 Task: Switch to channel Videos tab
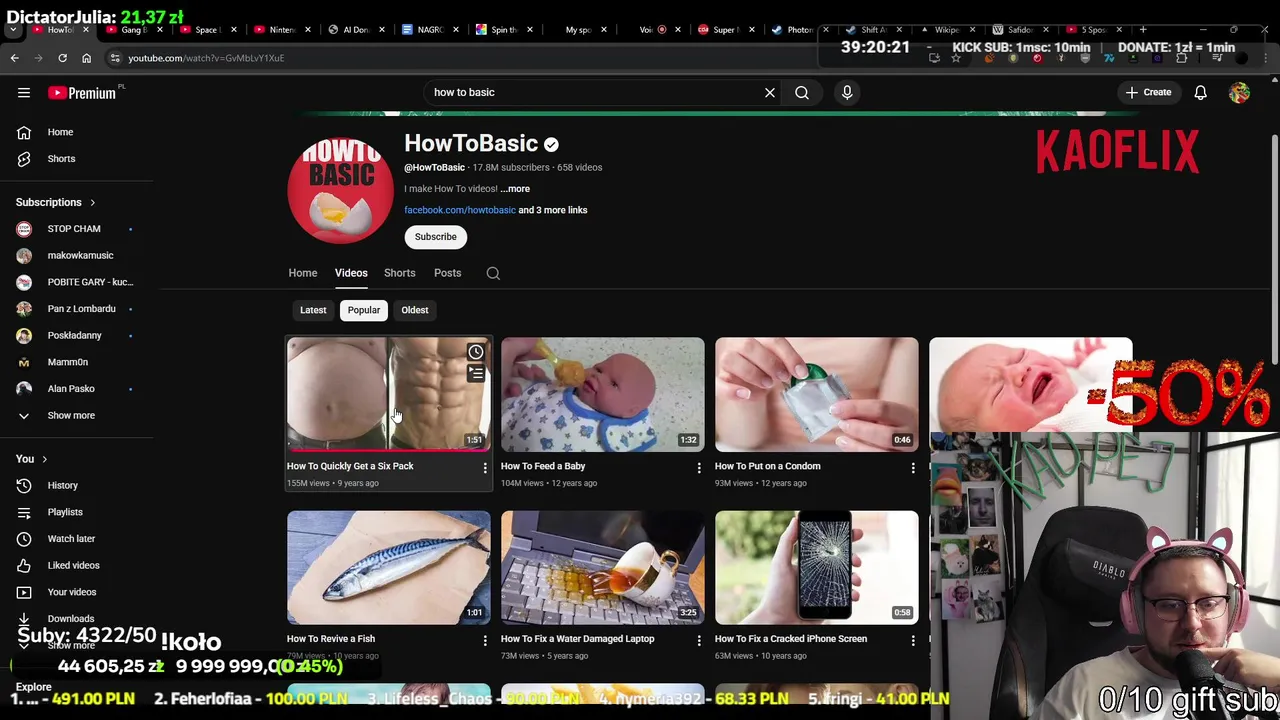point(351,273)
